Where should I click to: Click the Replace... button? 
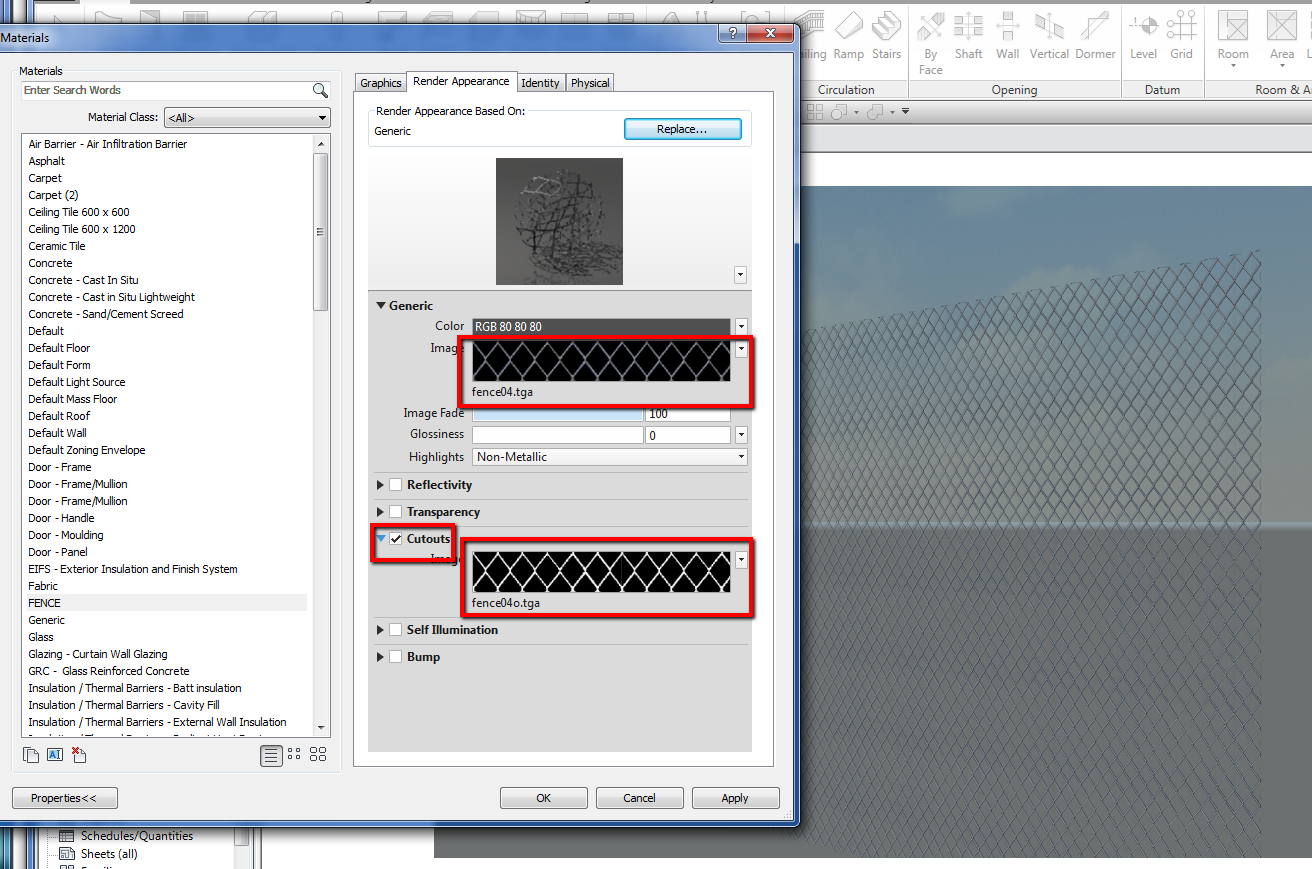coord(683,129)
